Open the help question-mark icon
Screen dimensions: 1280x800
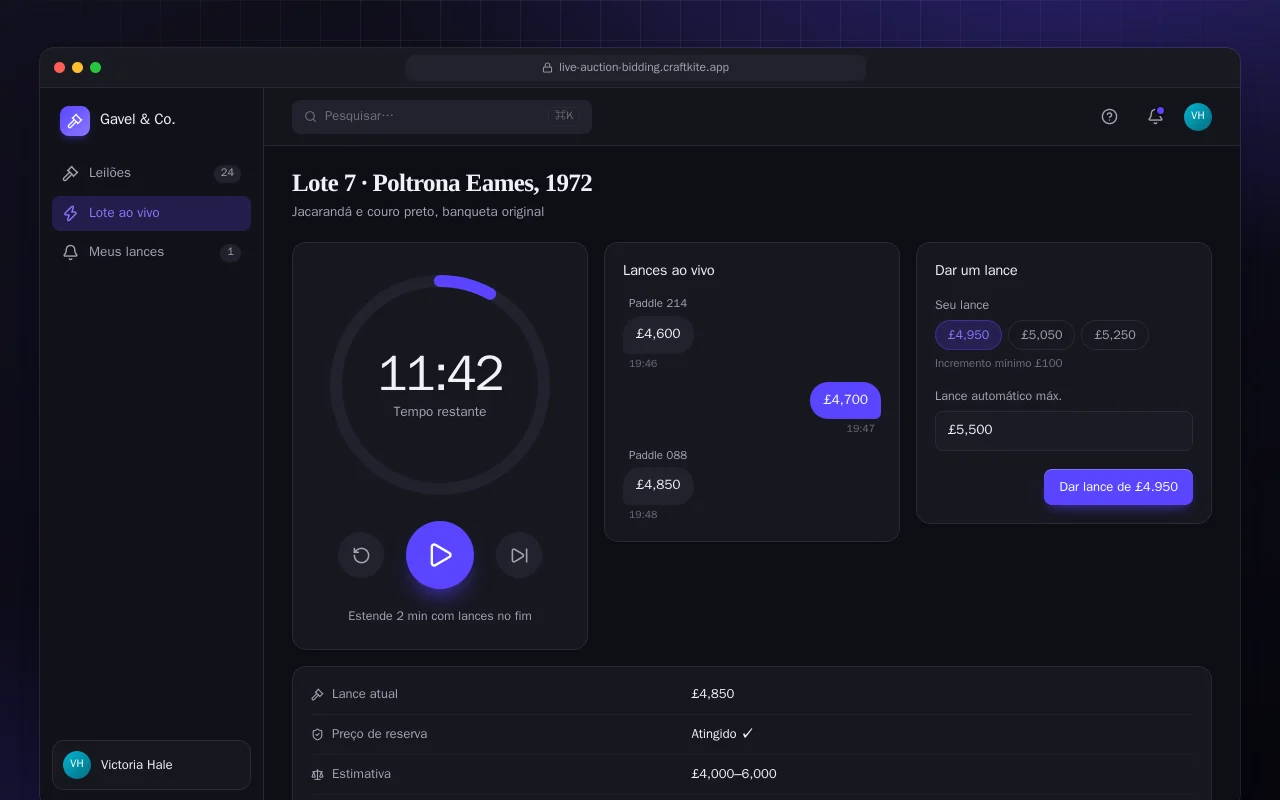tap(1109, 117)
